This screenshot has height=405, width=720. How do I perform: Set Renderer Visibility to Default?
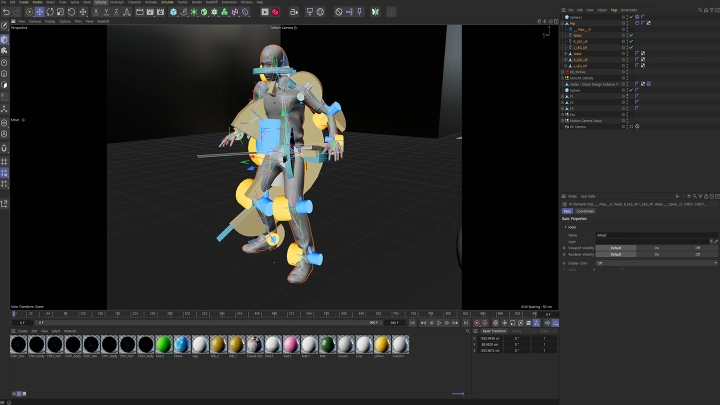tap(616, 254)
